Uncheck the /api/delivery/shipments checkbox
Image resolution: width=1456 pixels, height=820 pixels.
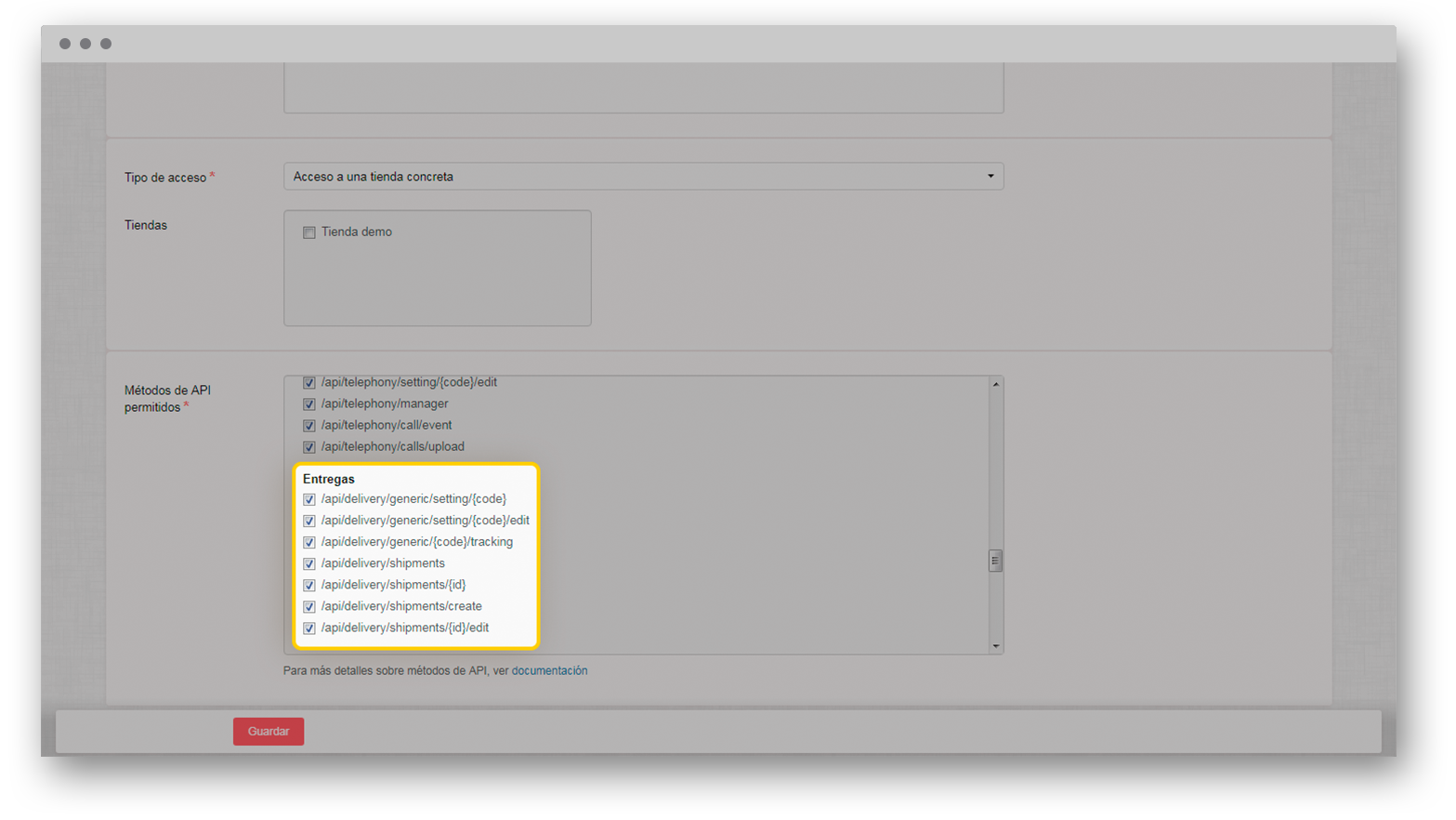pyautogui.click(x=309, y=563)
